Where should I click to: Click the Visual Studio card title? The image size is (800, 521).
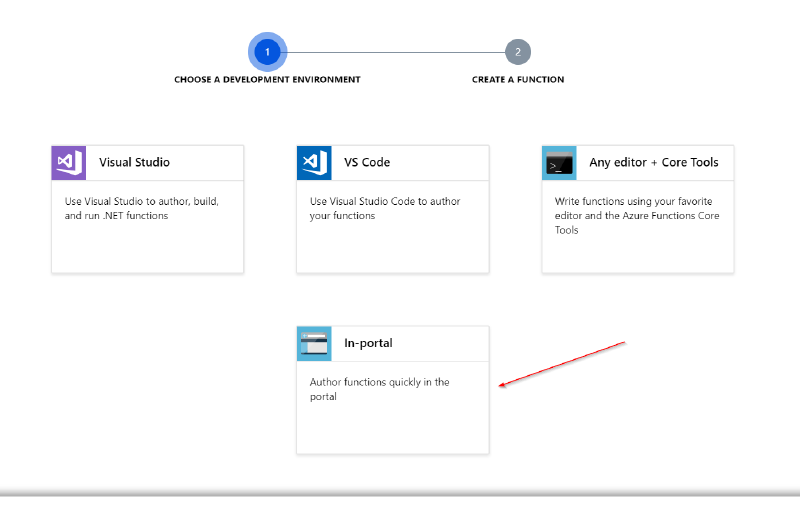(x=135, y=162)
